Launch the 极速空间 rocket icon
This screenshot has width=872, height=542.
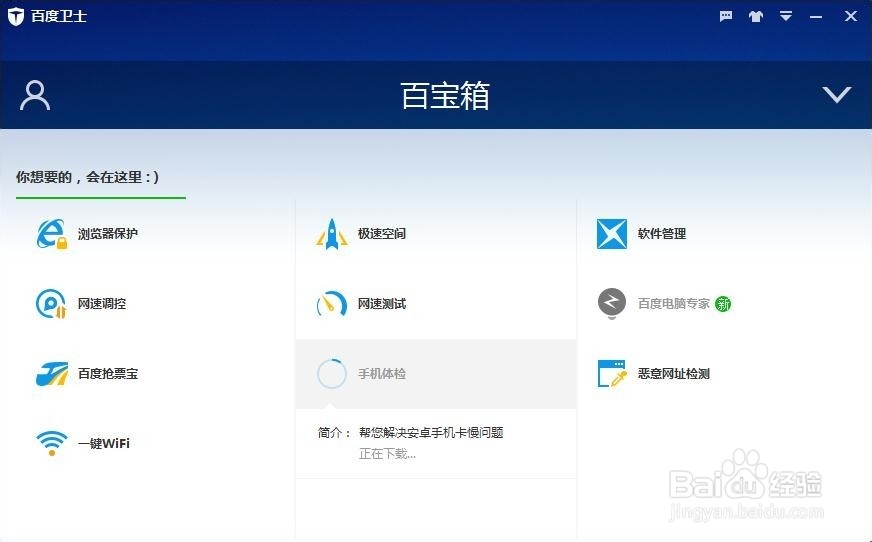[x=332, y=233]
